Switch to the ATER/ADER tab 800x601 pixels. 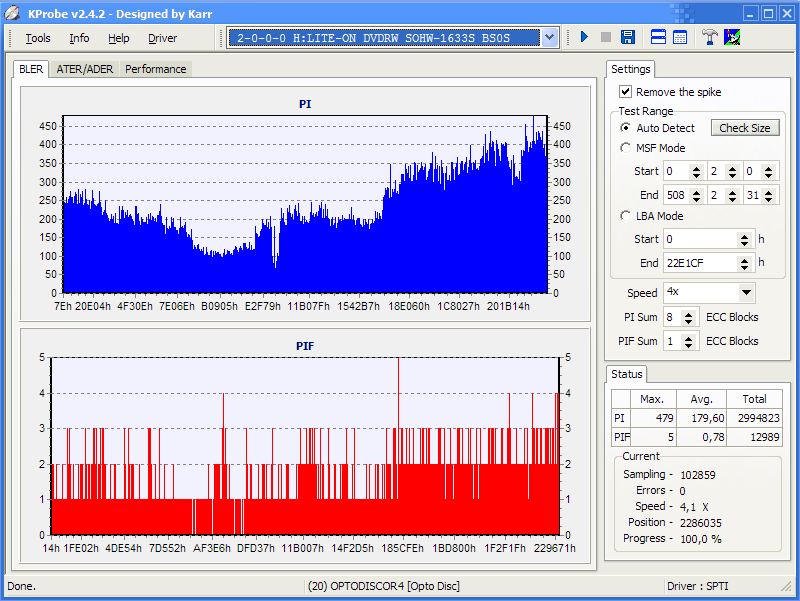pos(85,69)
